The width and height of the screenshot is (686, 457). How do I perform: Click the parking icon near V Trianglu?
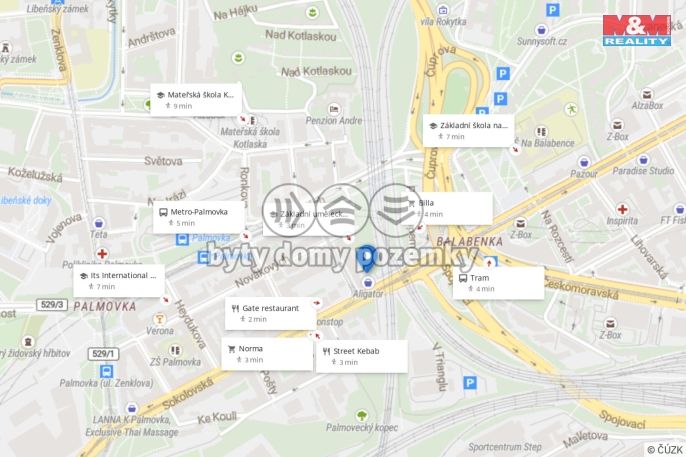(x=470, y=384)
